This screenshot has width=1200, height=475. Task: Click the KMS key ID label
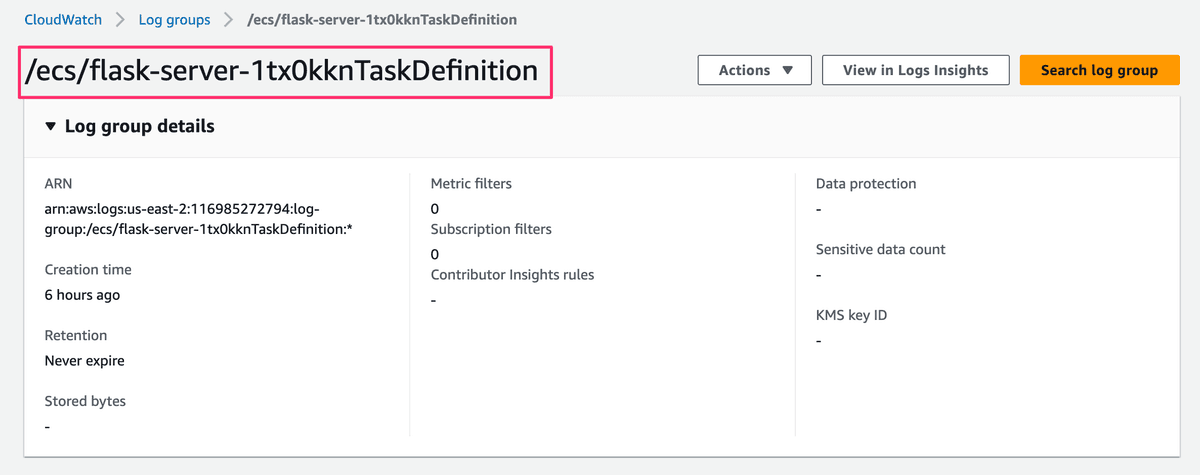(851, 315)
